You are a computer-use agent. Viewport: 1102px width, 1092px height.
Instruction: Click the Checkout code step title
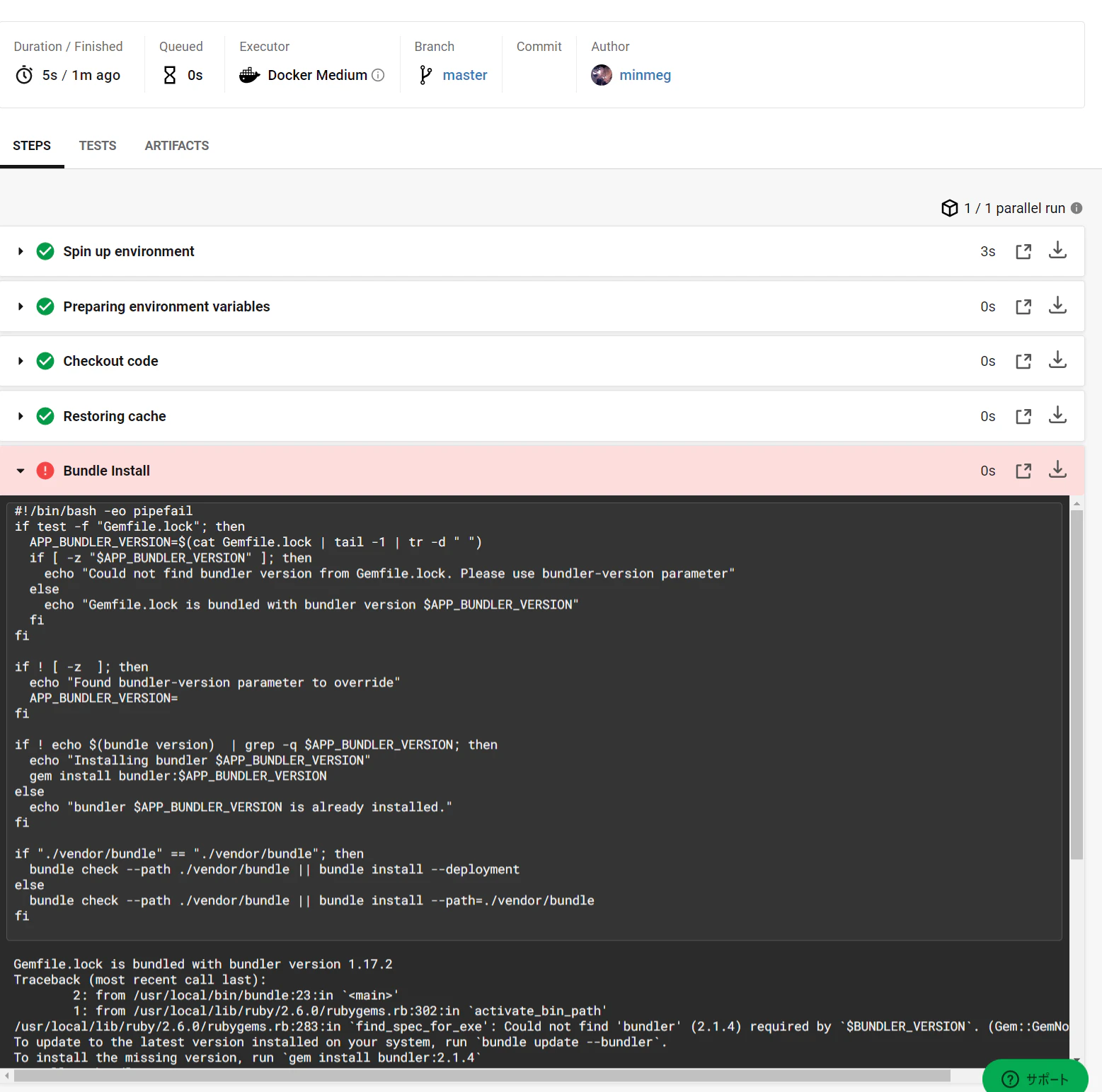[111, 361]
